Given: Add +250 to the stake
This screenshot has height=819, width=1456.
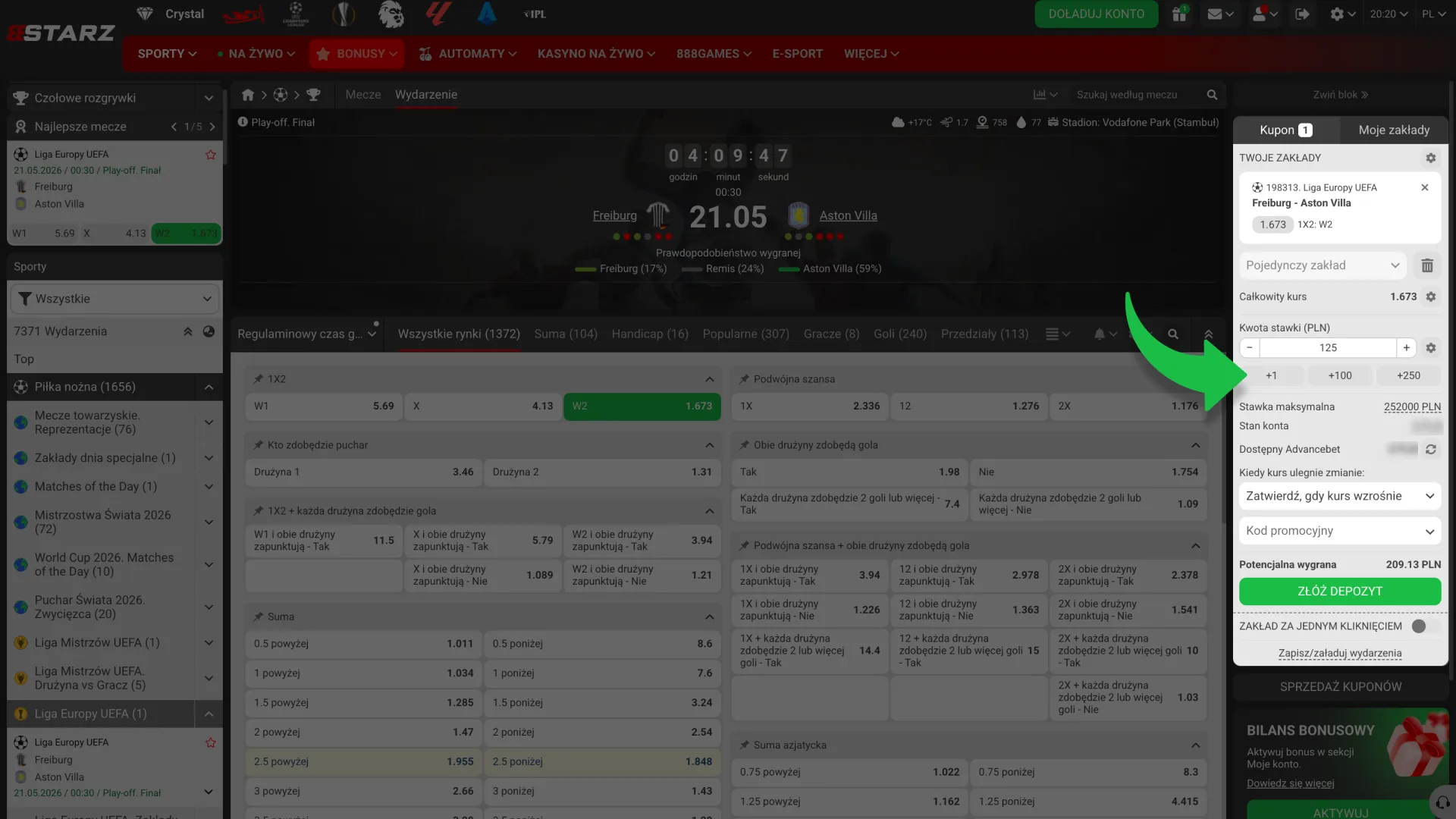Looking at the screenshot, I should pyautogui.click(x=1408, y=375).
